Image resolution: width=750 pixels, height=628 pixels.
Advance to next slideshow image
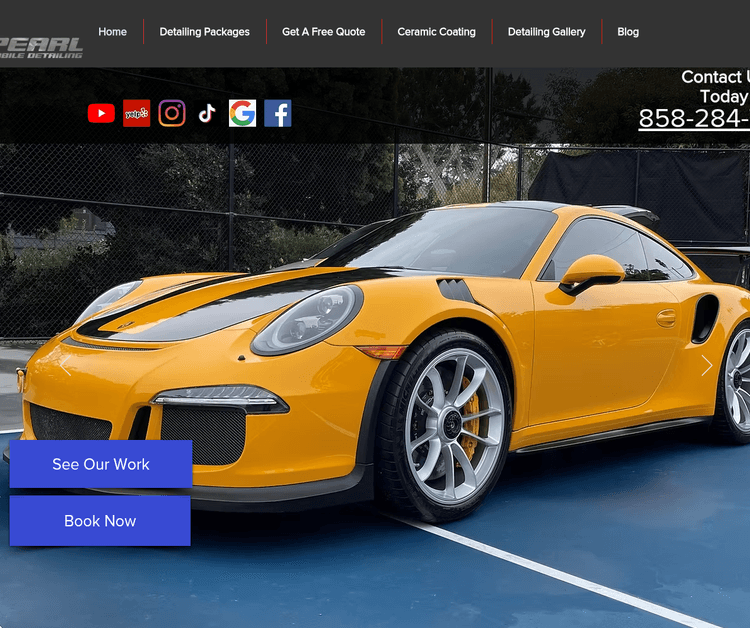point(706,366)
